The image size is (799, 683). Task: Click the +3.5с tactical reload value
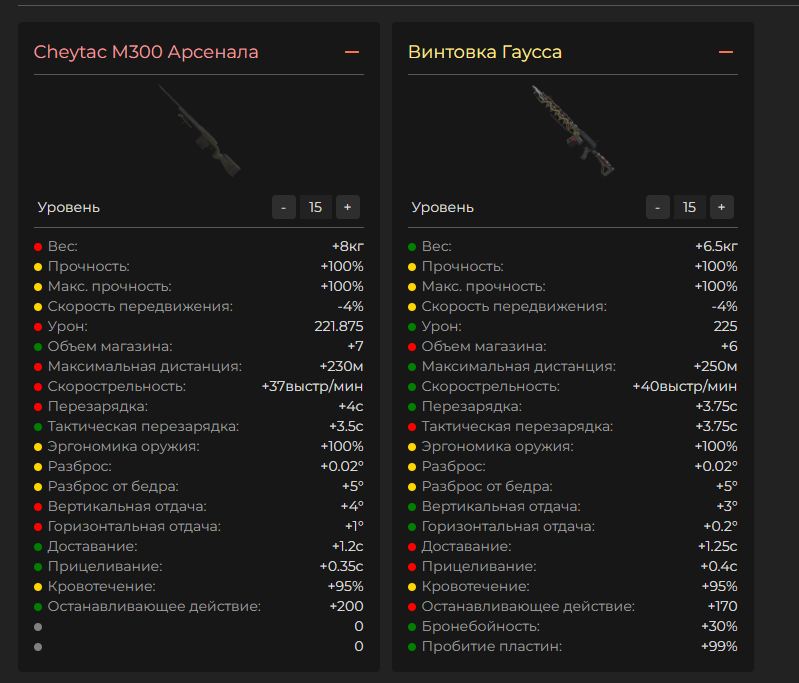(x=346, y=427)
